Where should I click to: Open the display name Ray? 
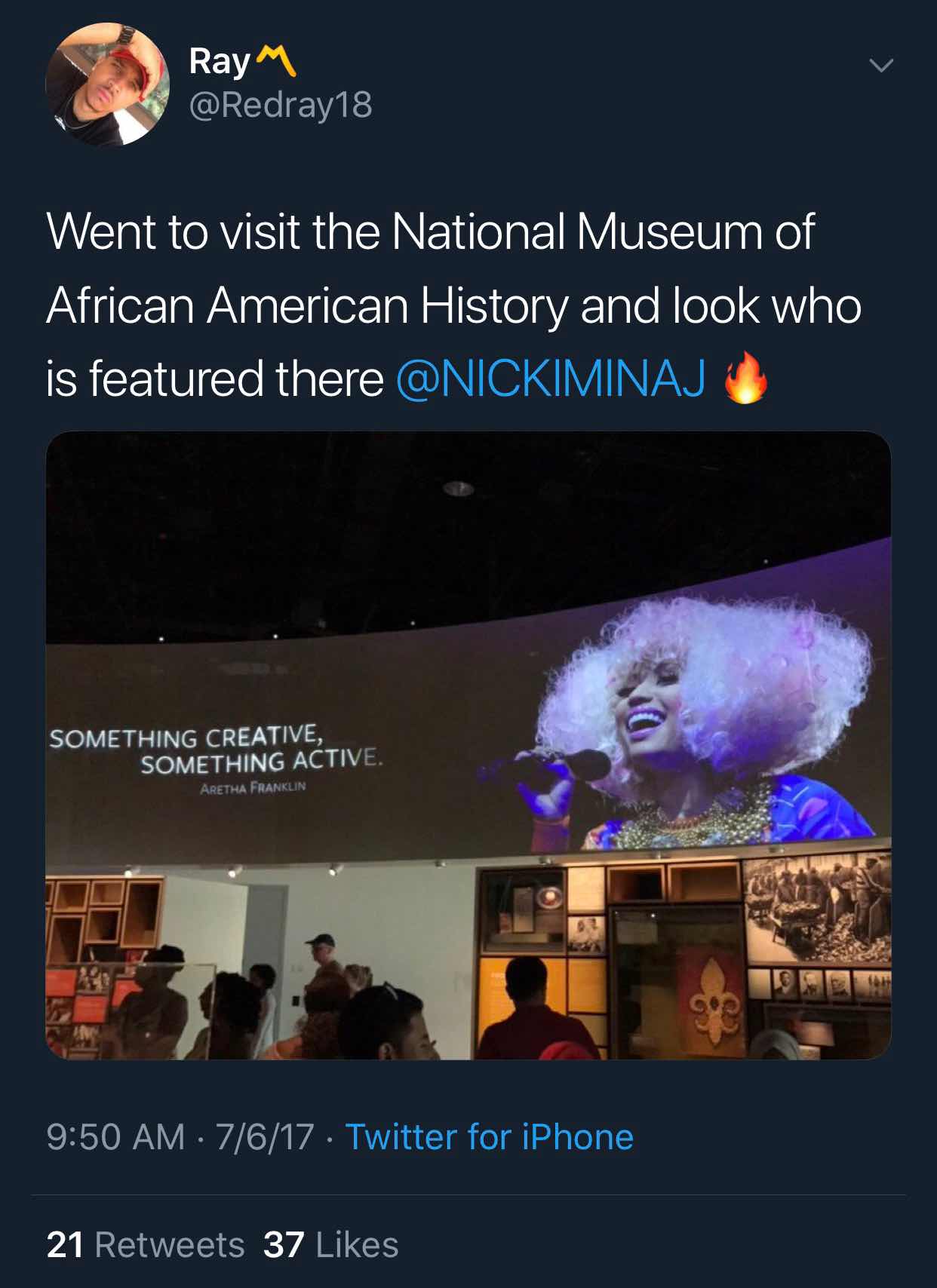click(x=220, y=62)
